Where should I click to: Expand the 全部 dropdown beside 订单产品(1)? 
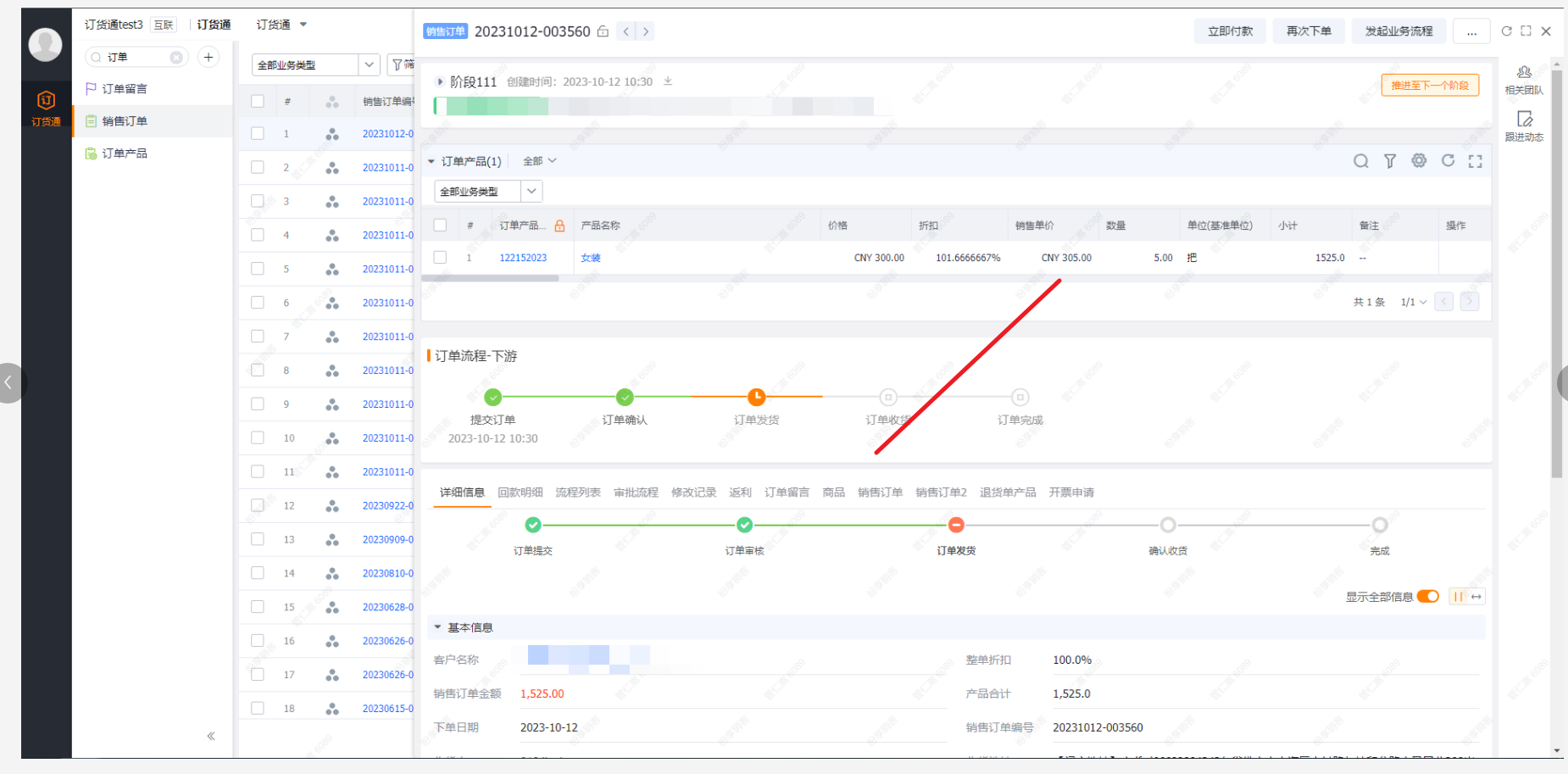[x=538, y=160]
